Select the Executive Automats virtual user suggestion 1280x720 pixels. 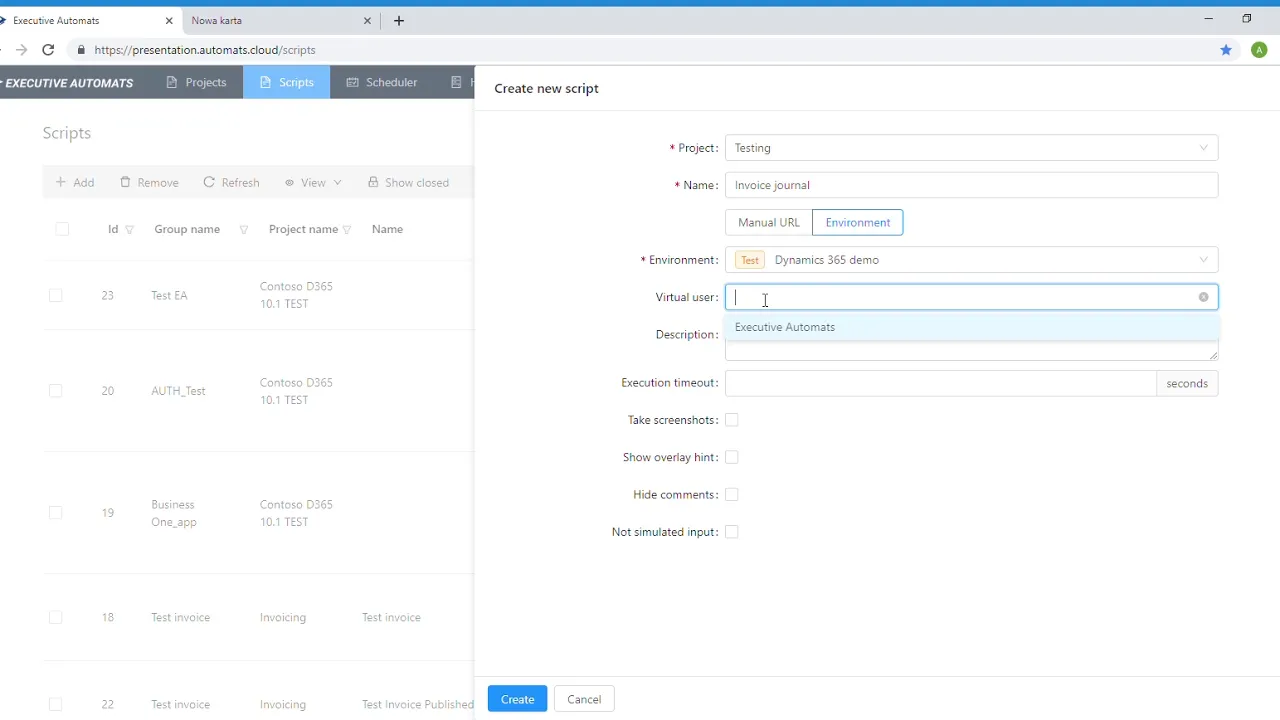pyautogui.click(x=784, y=327)
